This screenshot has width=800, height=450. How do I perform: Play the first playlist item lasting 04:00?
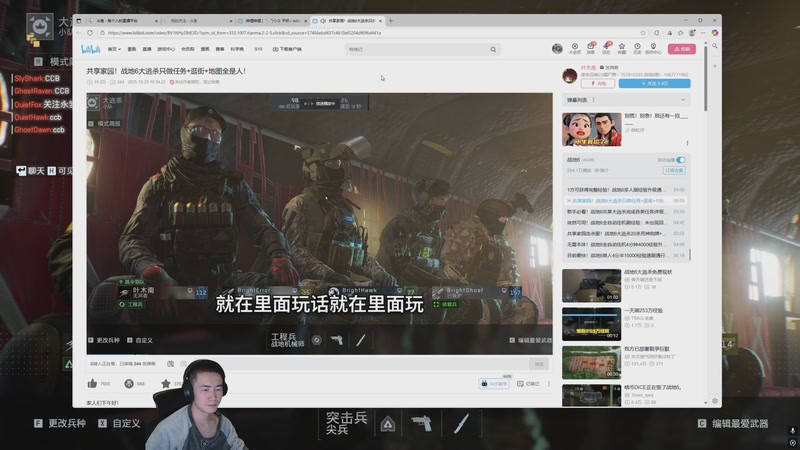point(626,190)
